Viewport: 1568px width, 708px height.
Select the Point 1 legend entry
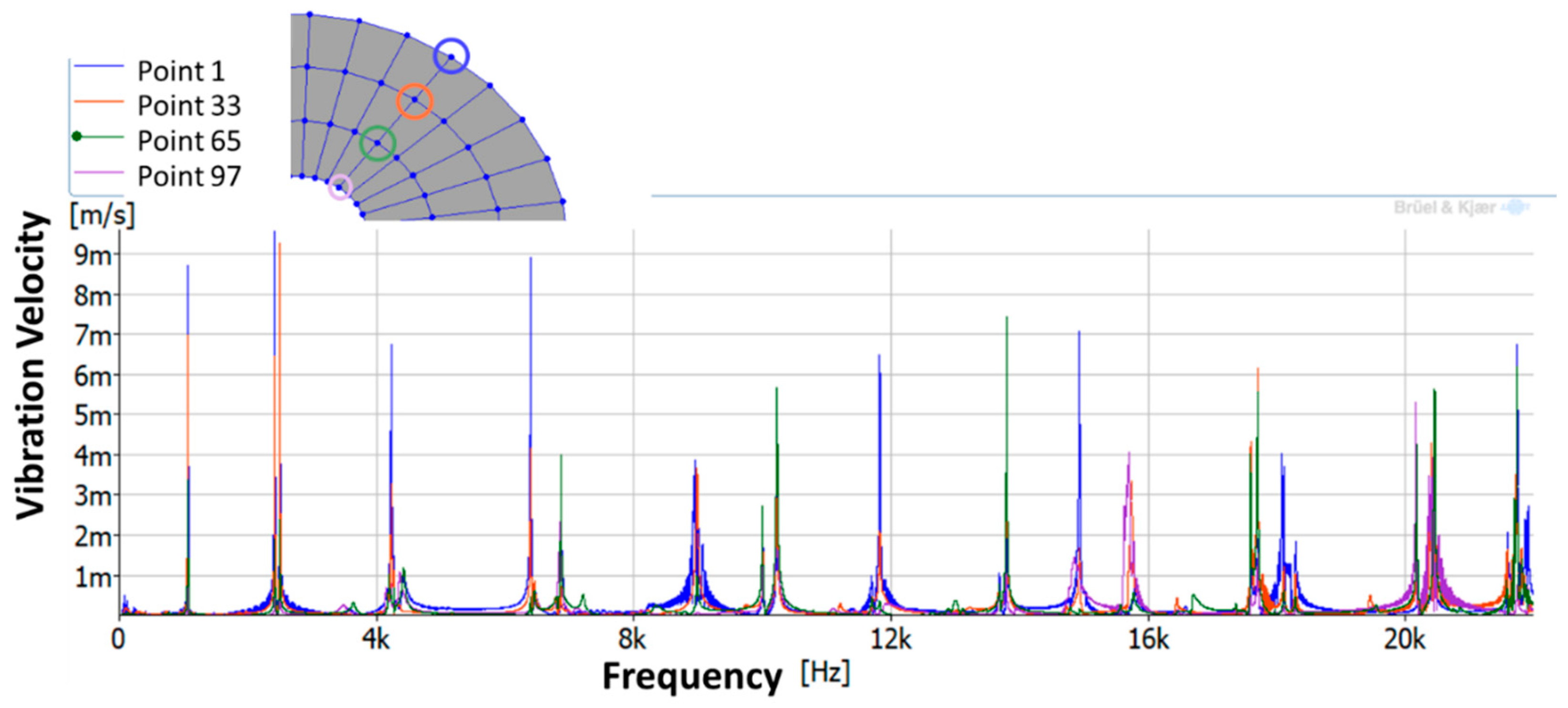pos(181,71)
